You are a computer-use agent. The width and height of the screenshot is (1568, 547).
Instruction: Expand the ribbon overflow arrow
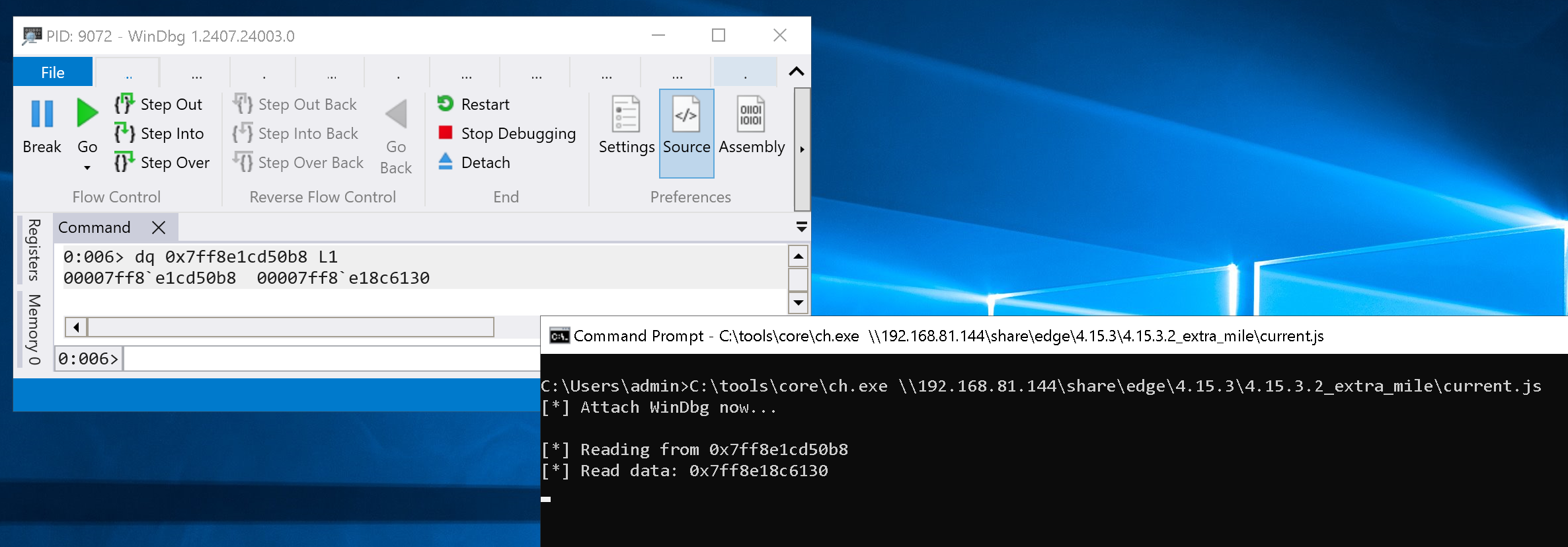(802, 149)
